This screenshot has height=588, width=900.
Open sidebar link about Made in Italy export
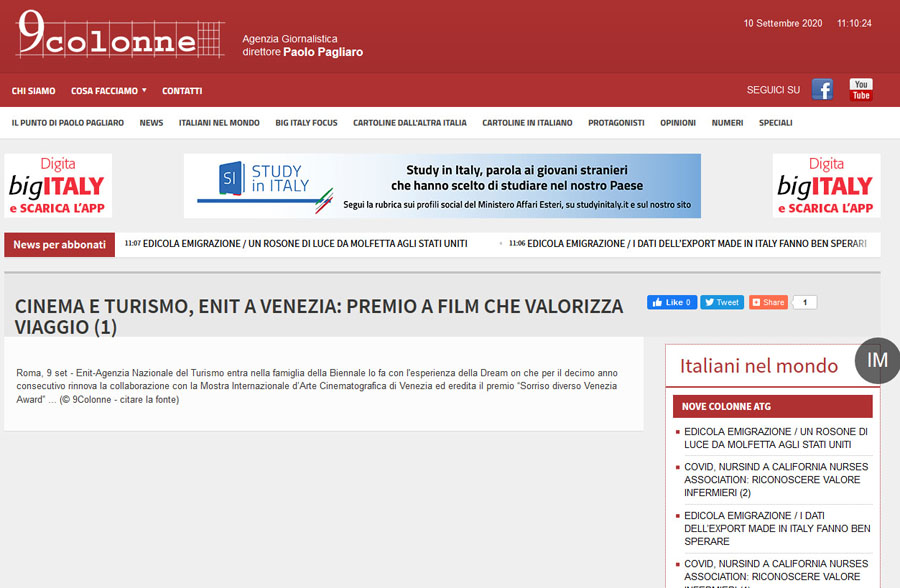click(776, 528)
